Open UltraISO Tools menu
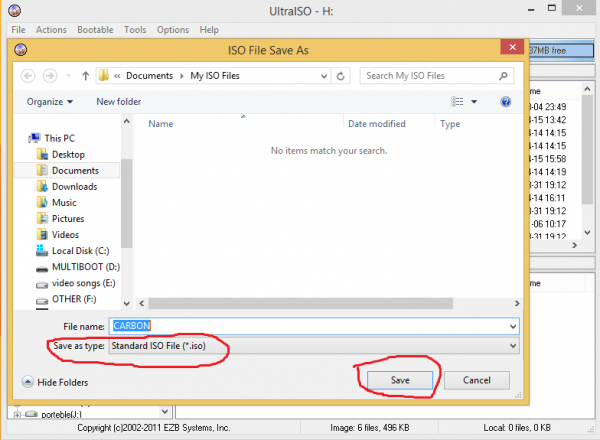The image size is (600, 440). [x=135, y=30]
